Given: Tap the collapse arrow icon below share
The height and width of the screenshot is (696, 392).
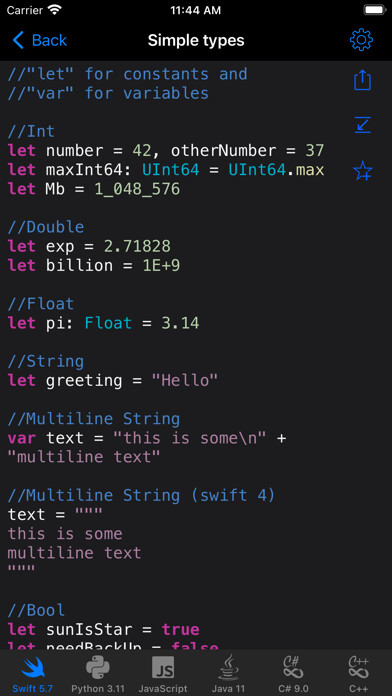Looking at the screenshot, I should click(x=363, y=125).
